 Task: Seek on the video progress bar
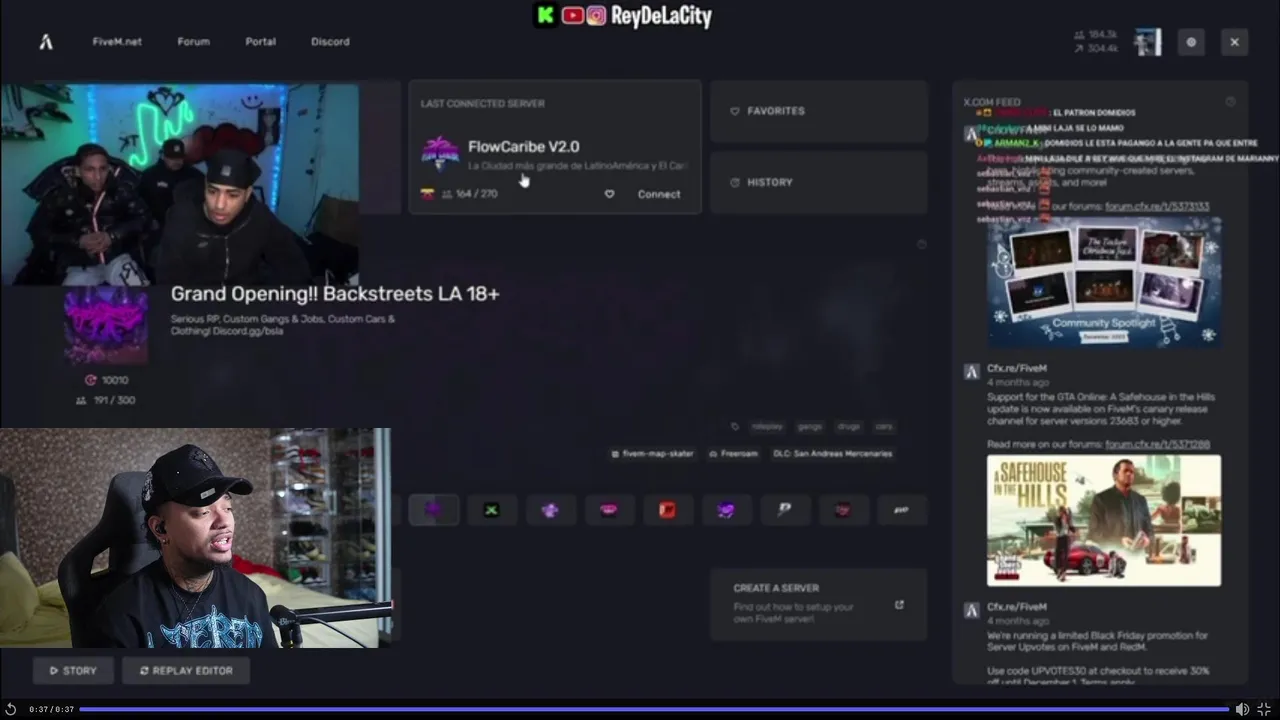[x=654, y=709]
